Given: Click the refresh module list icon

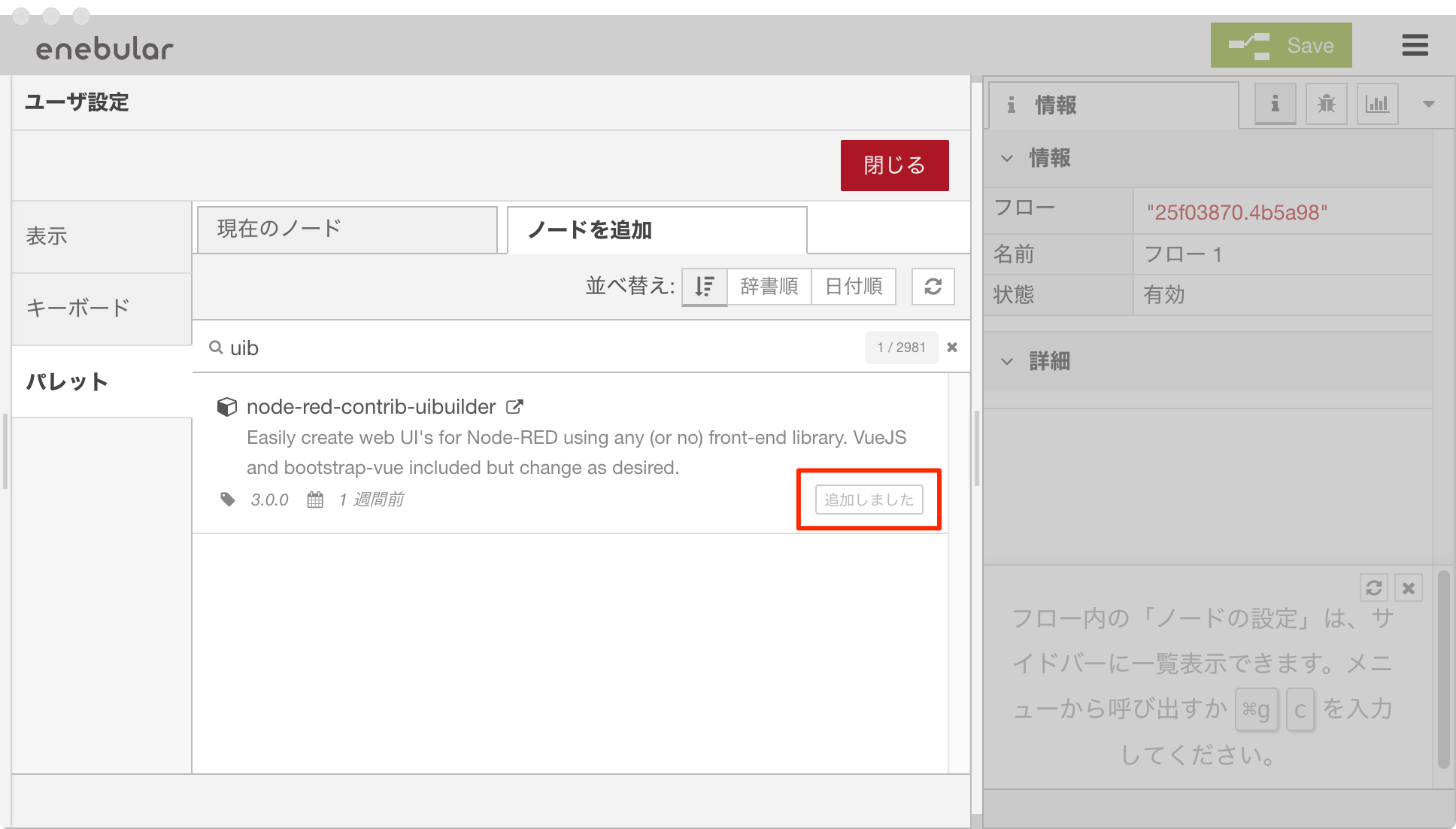Looking at the screenshot, I should [x=933, y=287].
